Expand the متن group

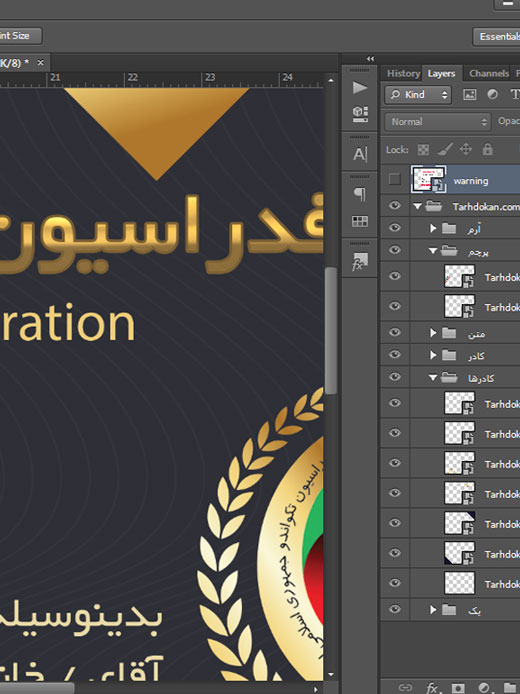click(433, 333)
